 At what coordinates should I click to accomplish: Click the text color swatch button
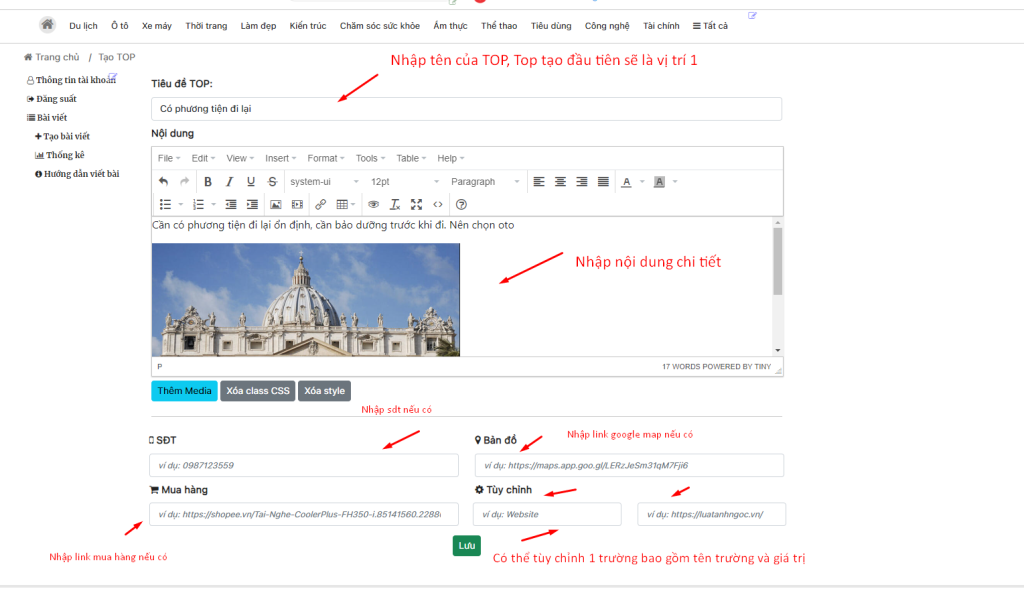point(627,182)
